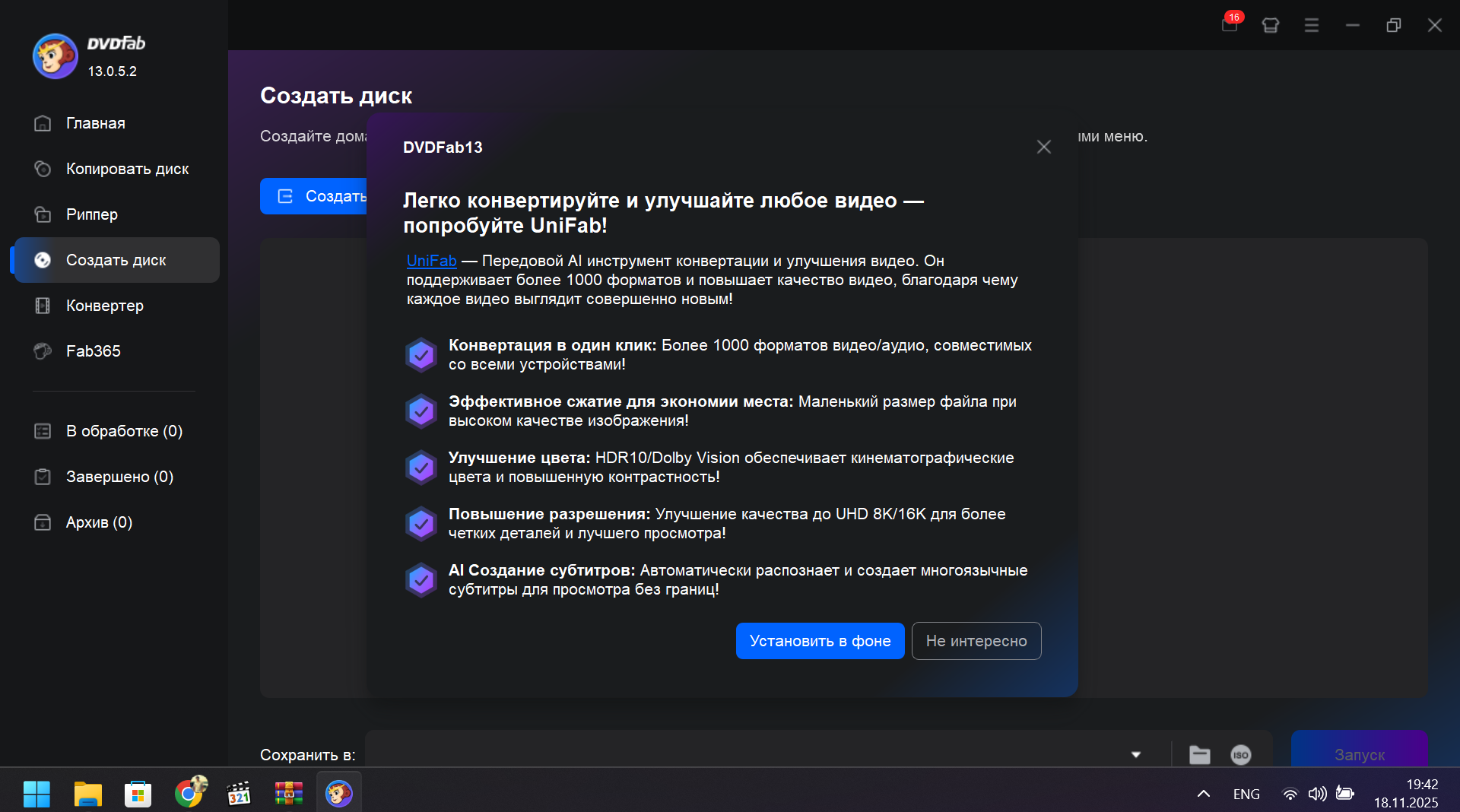Image resolution: width=1460 pixels, height=812 pixels.
Task: Open Архив (0) list
Action: tap(100, 522)
